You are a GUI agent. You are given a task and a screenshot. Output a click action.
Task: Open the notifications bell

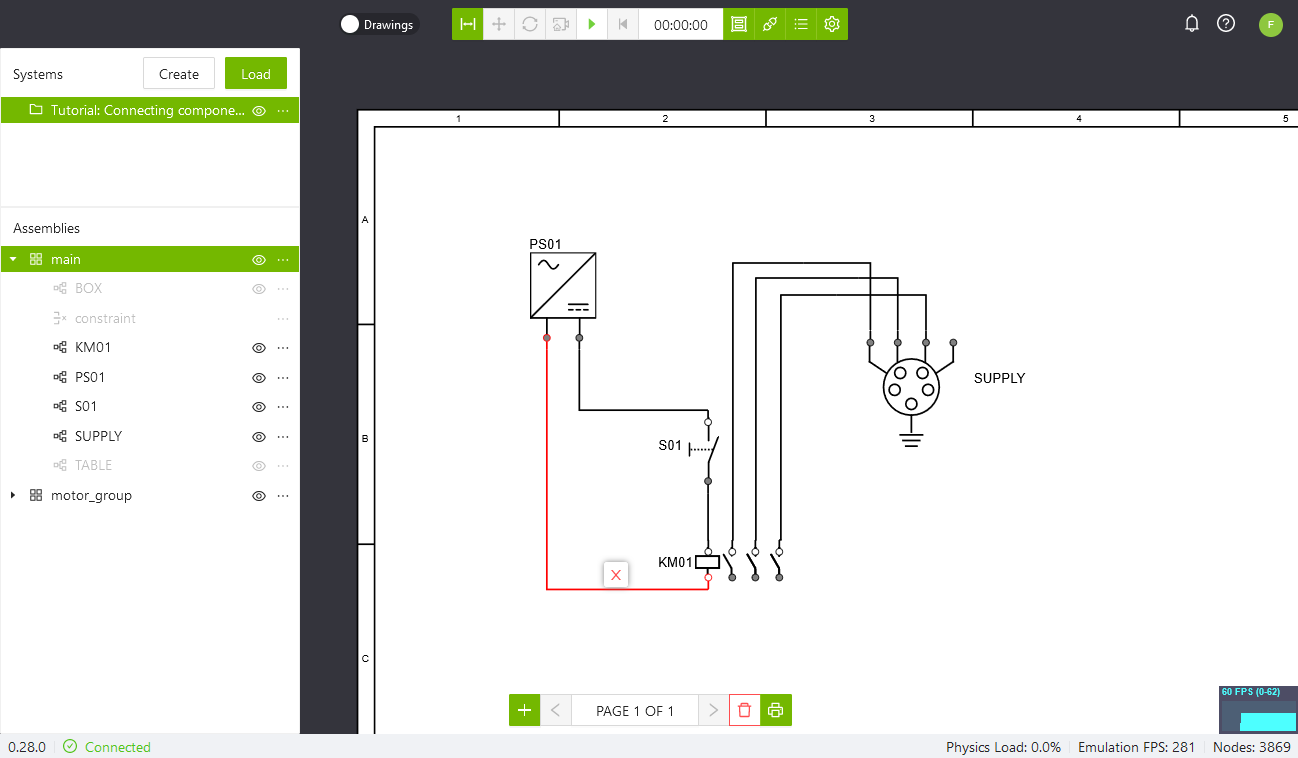[x=1191, y=24]
